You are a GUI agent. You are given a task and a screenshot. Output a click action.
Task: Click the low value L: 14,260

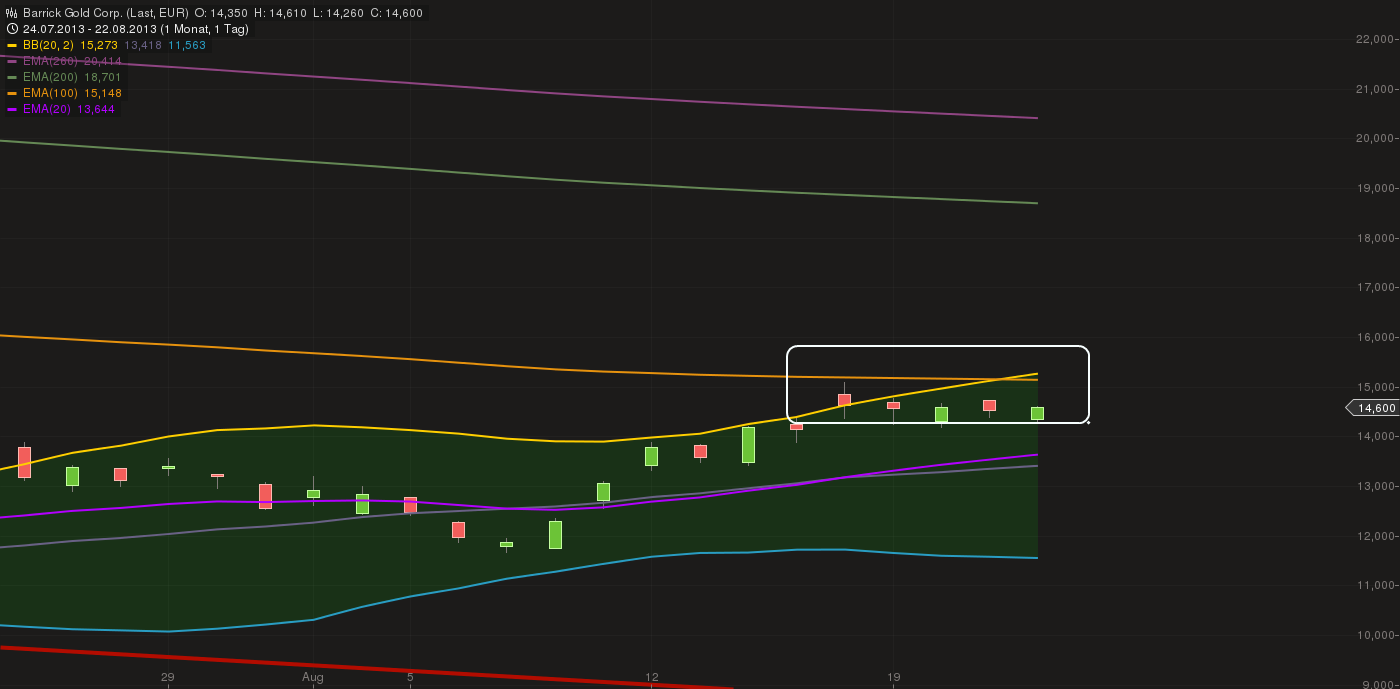click(x=337, y=13)
